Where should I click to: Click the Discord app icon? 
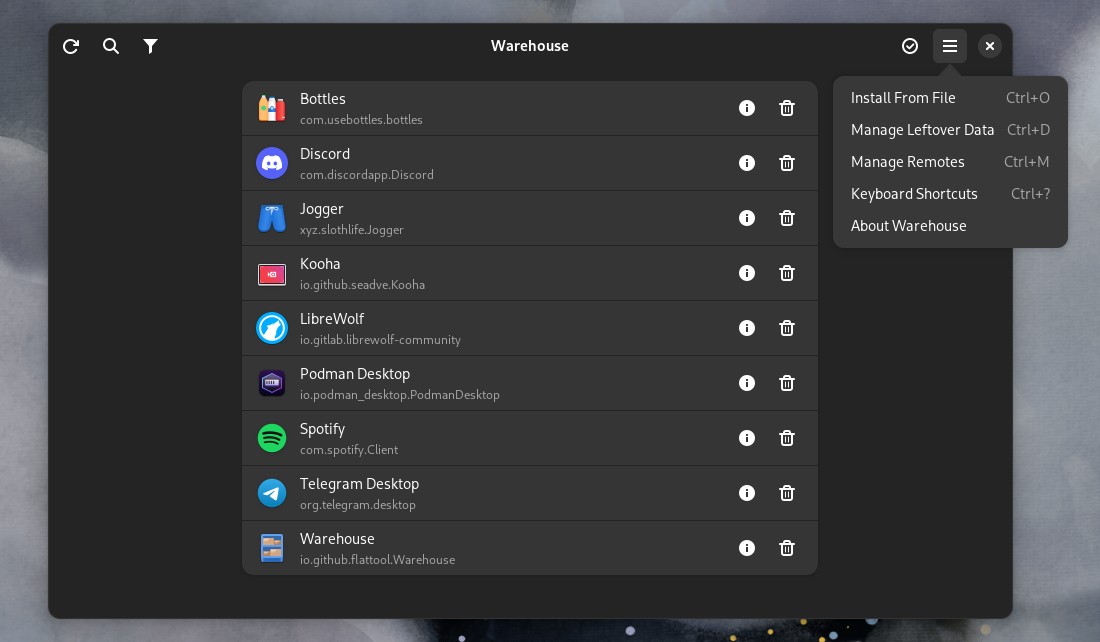[271, 163]
